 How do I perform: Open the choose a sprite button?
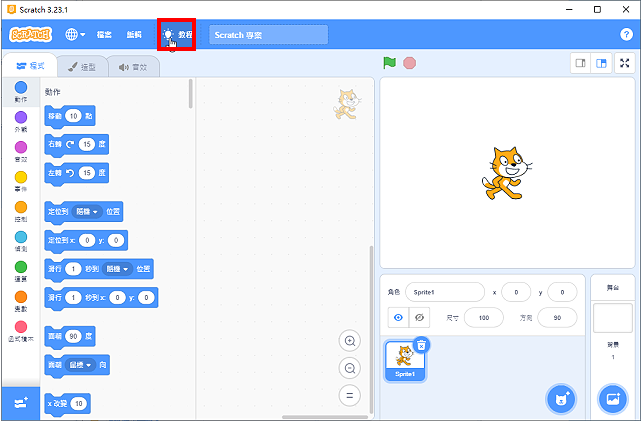click(561, 399)
